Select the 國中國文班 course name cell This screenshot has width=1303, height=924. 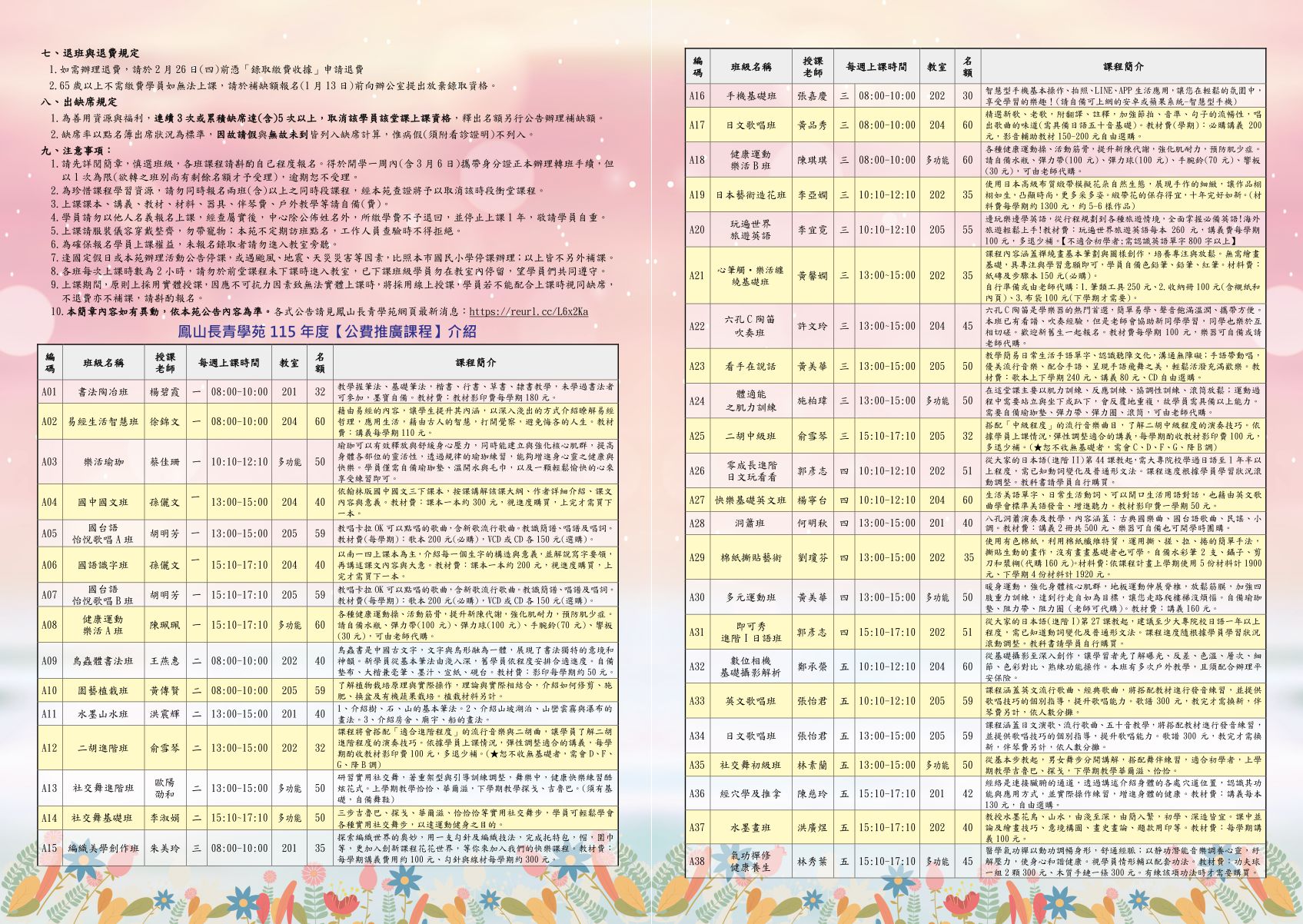point(102,502)
